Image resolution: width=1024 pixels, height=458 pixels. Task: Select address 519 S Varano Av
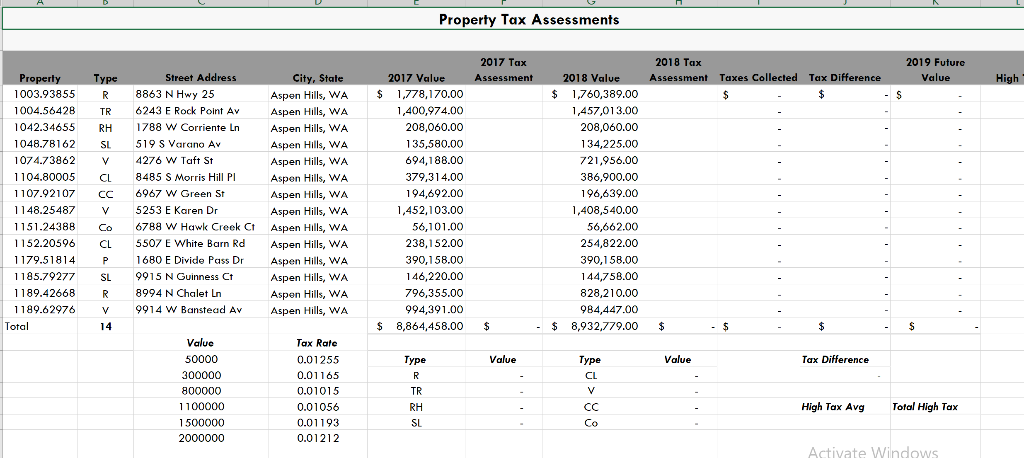point(178,144)
